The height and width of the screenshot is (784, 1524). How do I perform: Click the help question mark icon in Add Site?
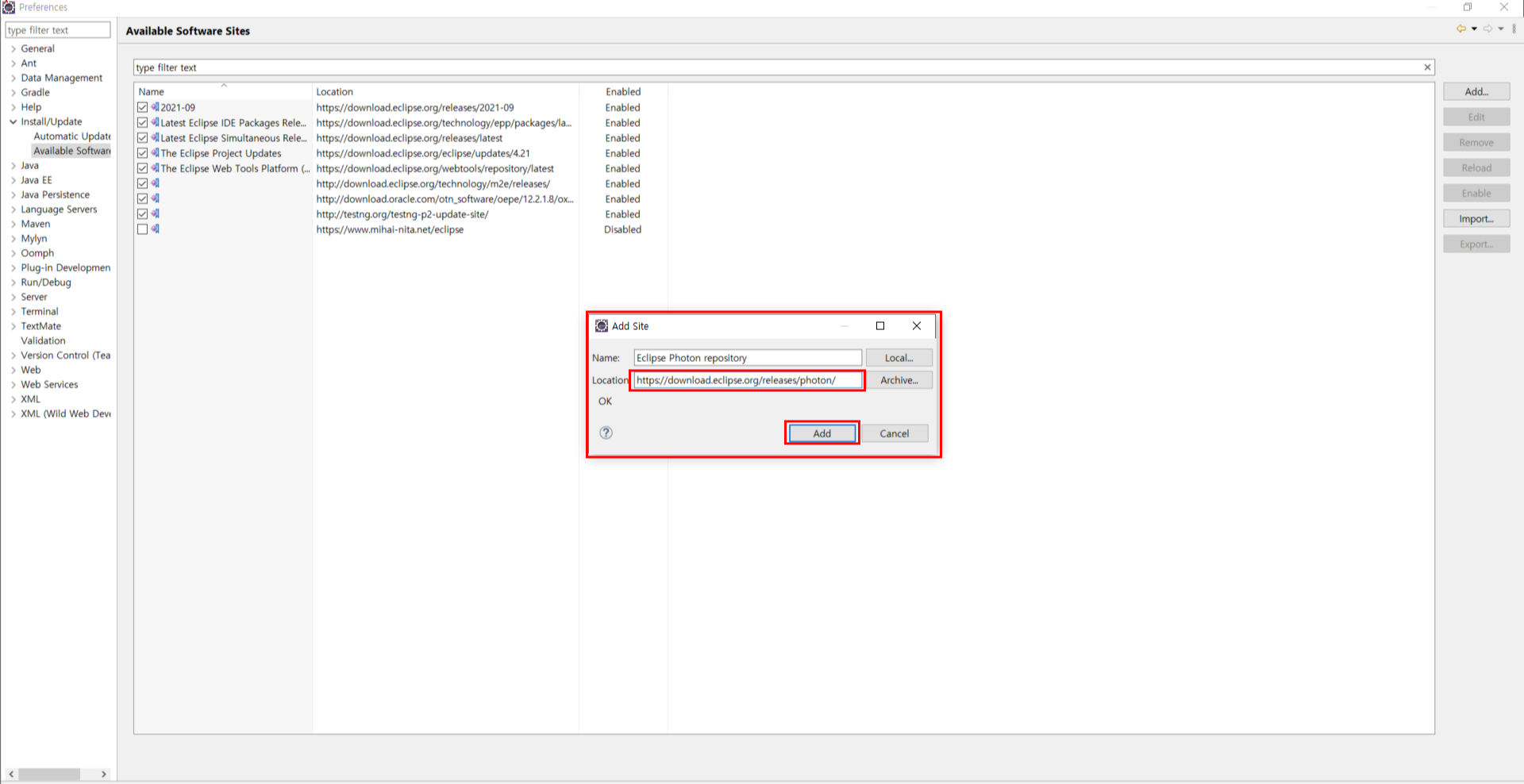click(x=606, y=432)
